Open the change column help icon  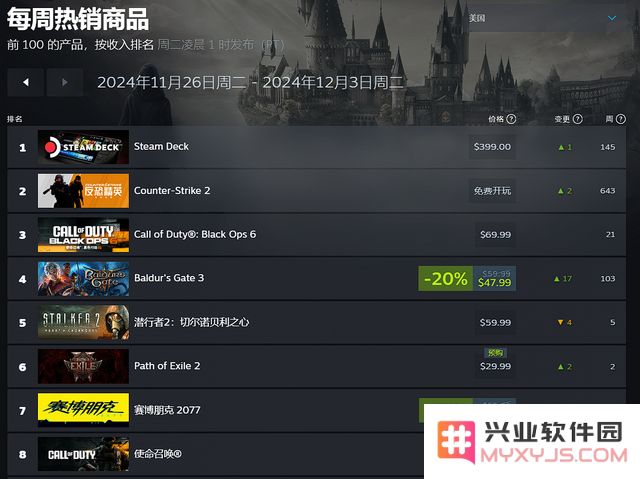pos(578,119)
